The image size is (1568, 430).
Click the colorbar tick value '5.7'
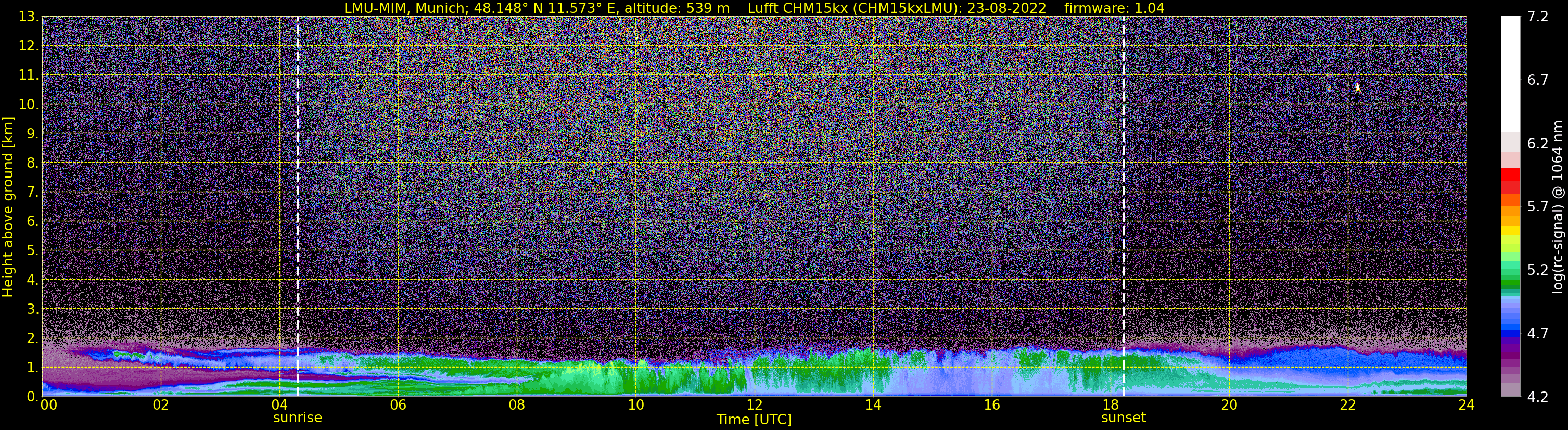point(1538,207)
